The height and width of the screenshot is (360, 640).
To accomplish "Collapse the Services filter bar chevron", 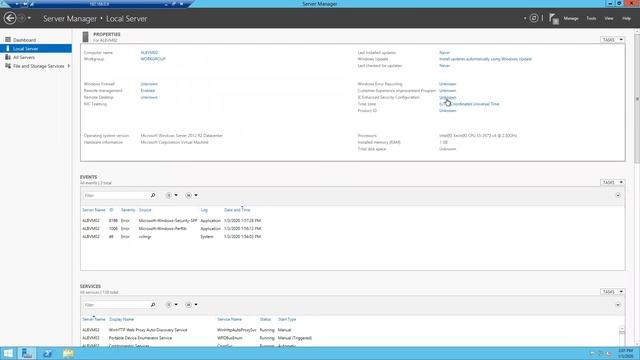I will (618, 305).
